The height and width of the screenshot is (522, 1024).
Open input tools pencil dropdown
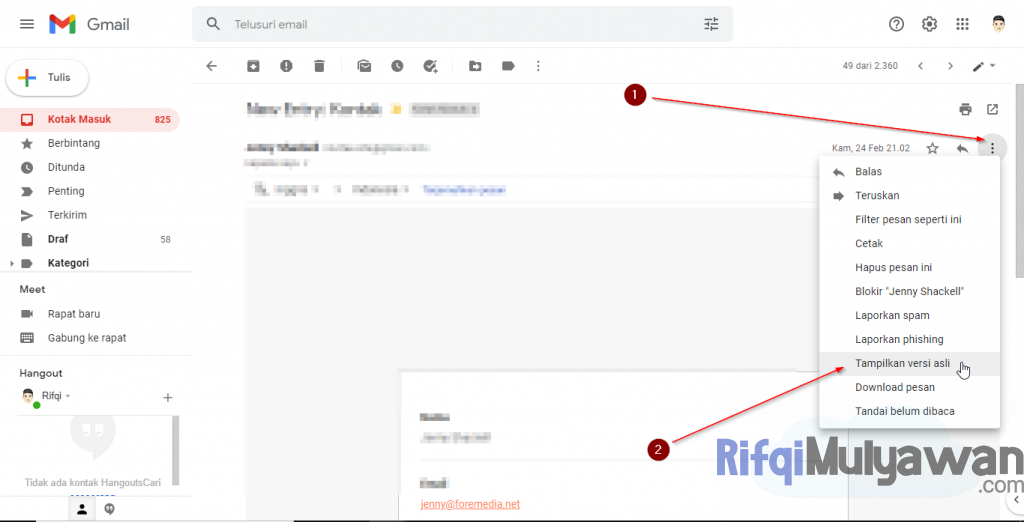(x=984, y=66)
